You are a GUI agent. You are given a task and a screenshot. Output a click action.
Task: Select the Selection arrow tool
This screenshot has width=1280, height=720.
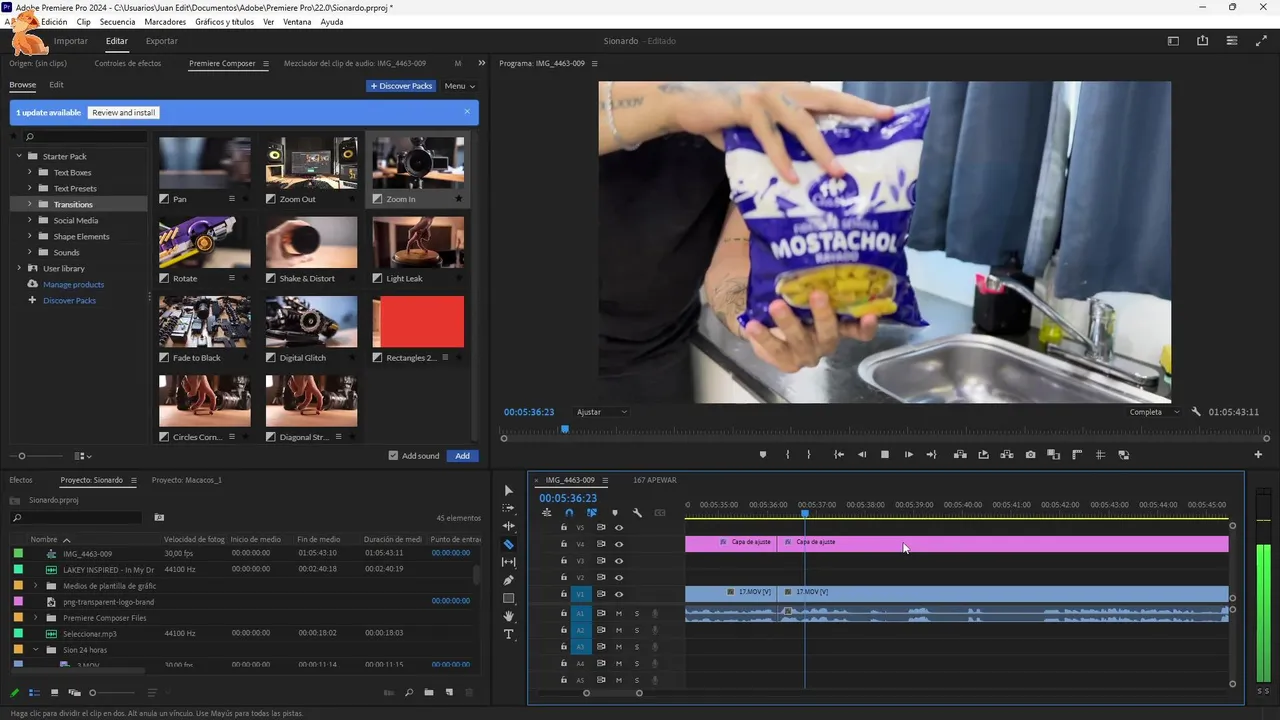508,490
